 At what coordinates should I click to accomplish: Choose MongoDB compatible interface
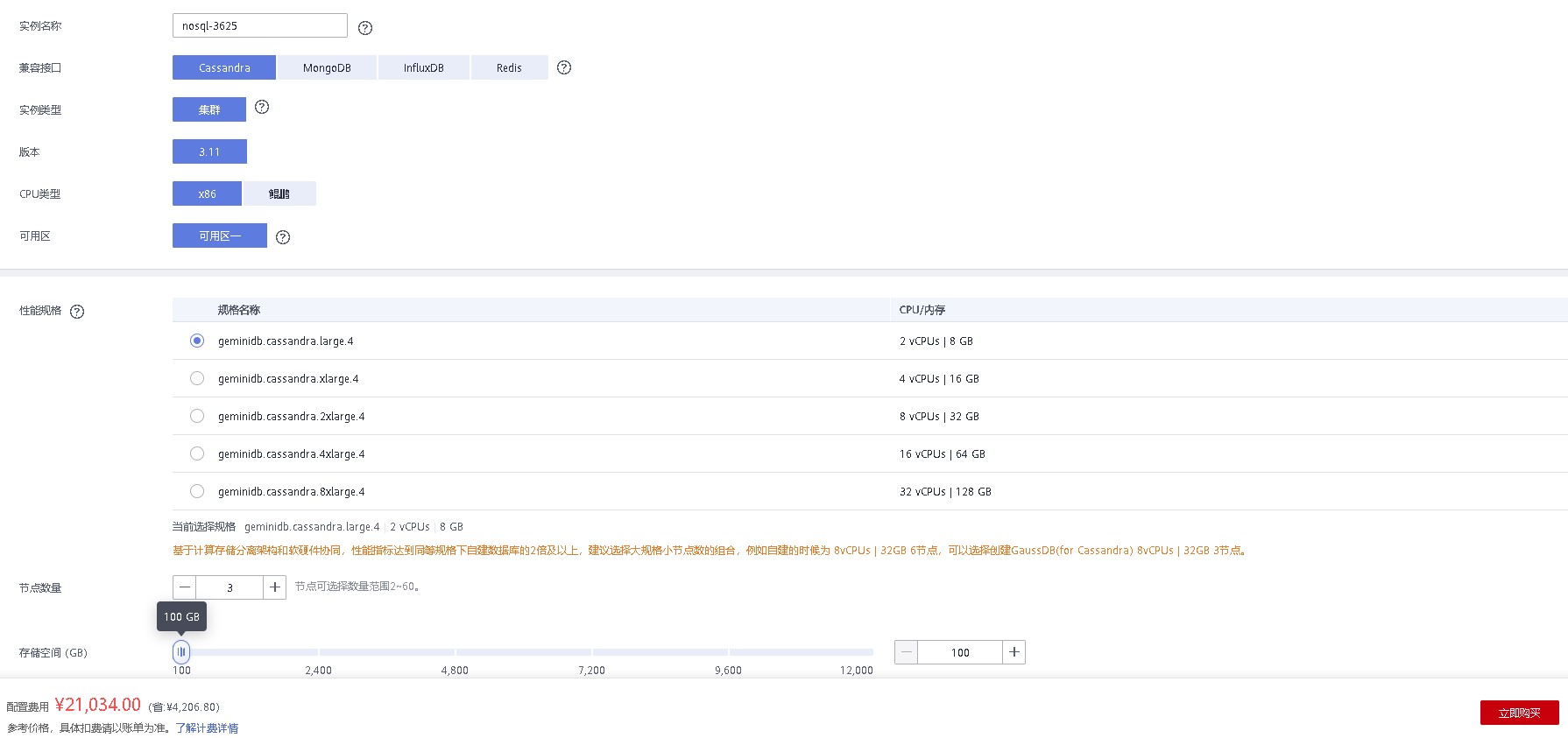[x=327, y=67]
